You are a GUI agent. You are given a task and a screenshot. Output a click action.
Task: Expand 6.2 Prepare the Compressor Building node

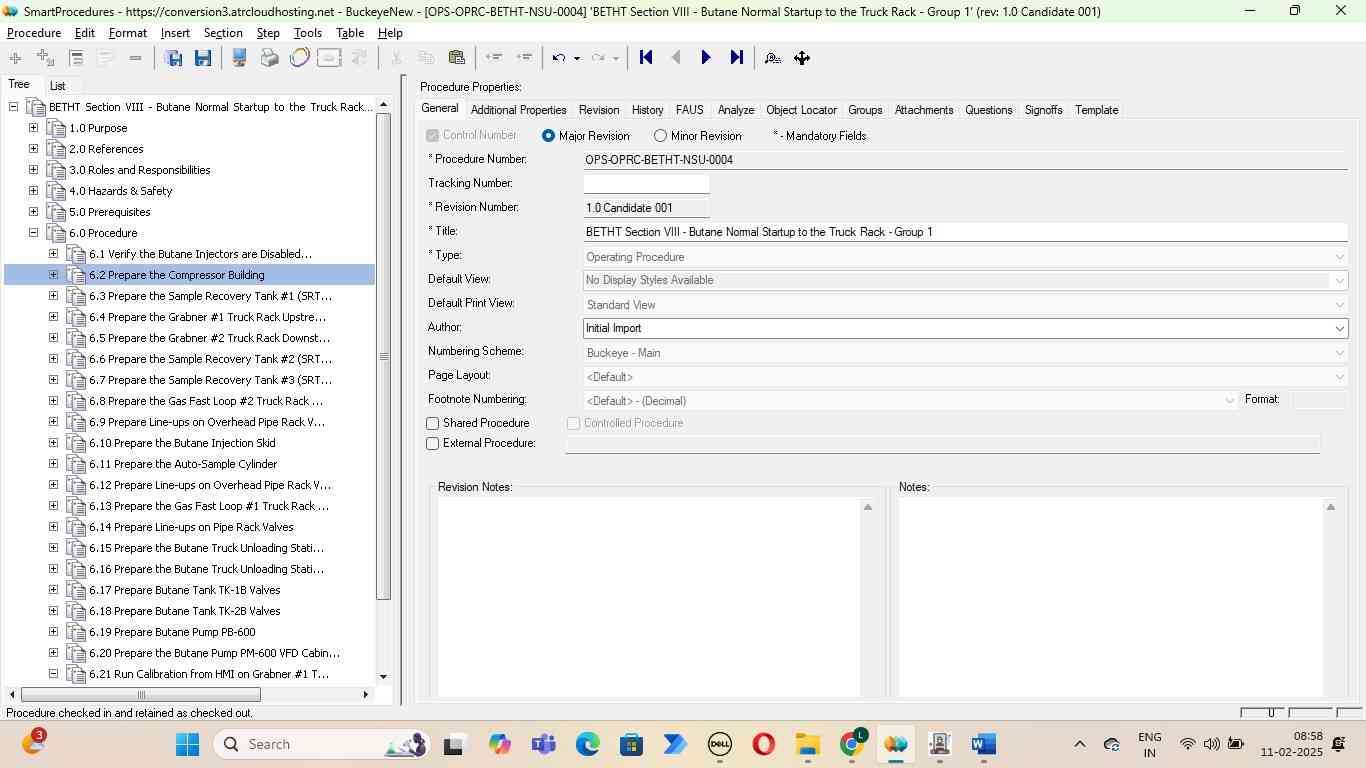pos(53,275)
